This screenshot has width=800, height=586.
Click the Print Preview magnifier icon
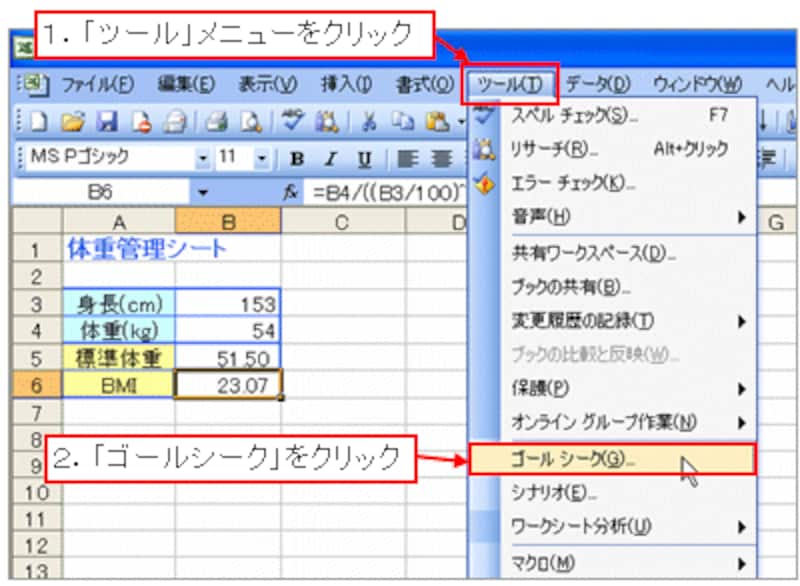(251, 122)
